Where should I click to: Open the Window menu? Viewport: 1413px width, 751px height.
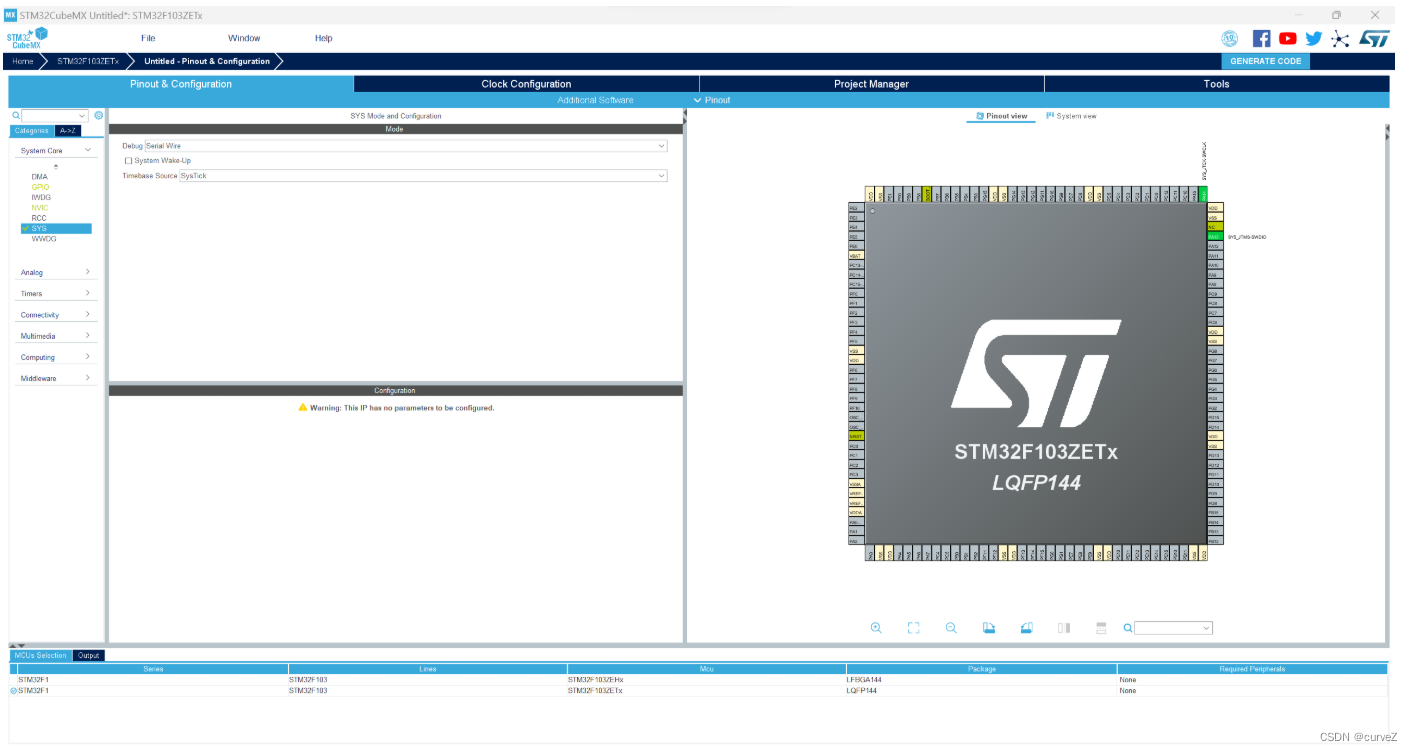coord(244,38)
